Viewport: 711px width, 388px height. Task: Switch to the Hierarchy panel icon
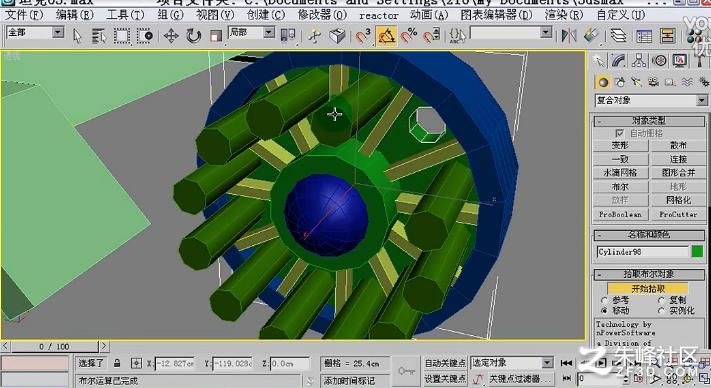639,60
